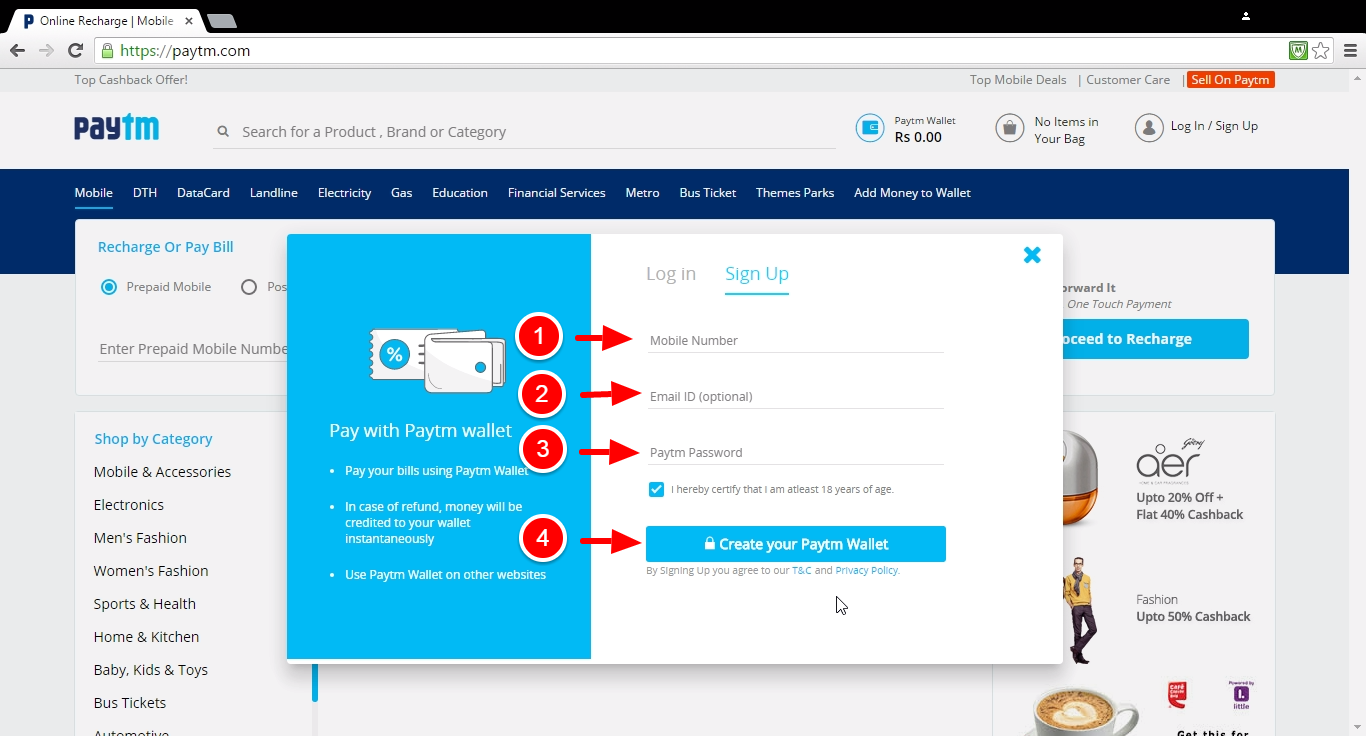Click the Enter Prepaid Mobile Number field
Image resolution: width=1366 pixels, height=736 pixels.
(193, 349)
